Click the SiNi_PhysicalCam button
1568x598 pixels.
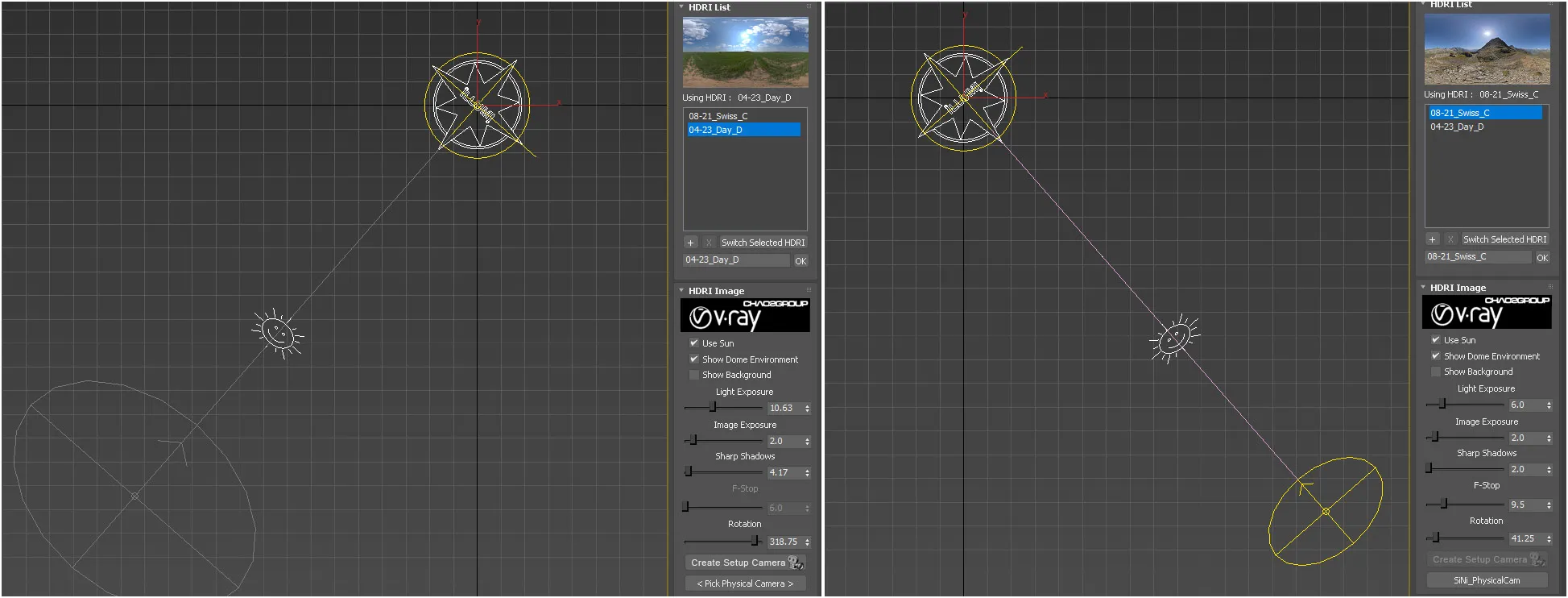pyautogui.click(x=1487, y=580)
